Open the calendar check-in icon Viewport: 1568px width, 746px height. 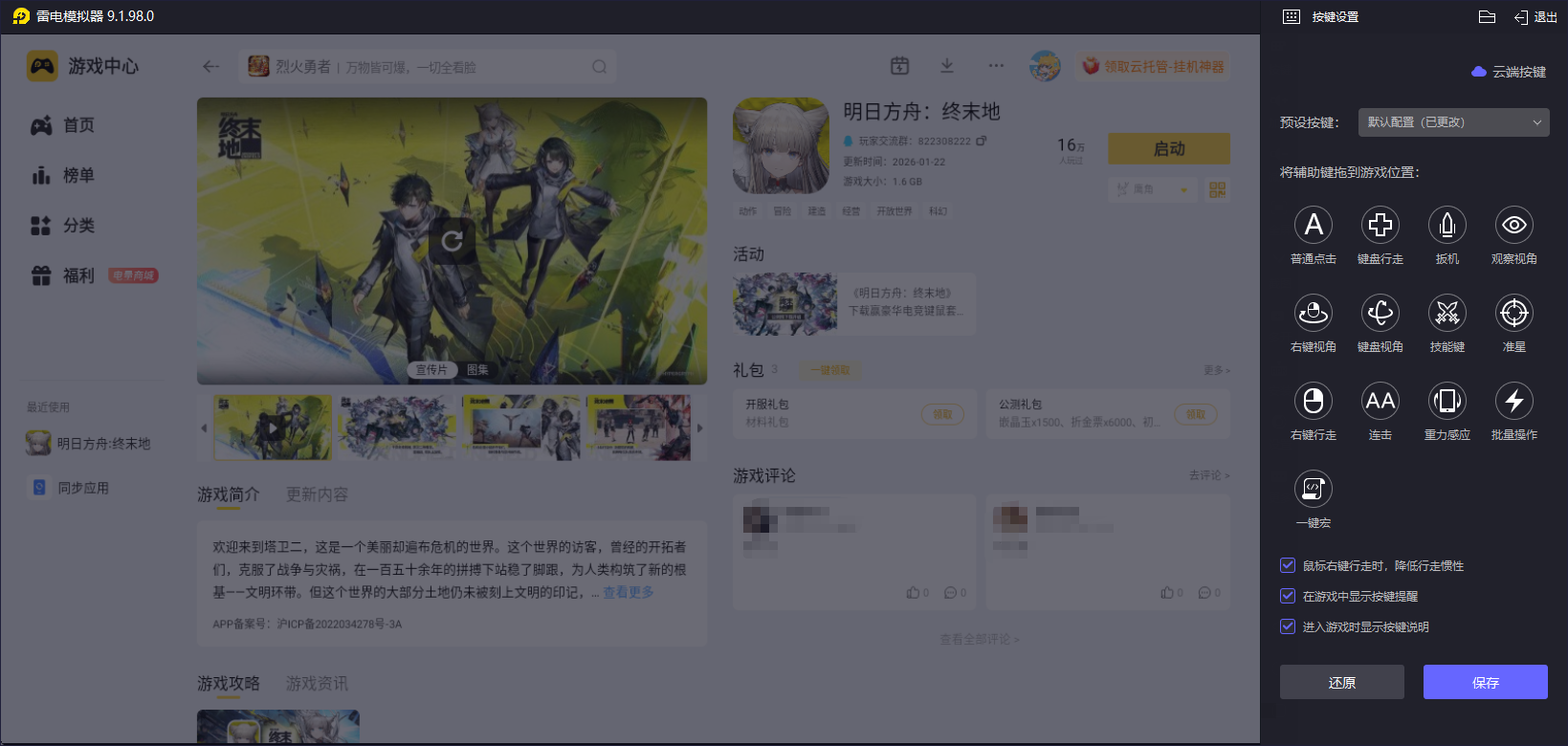899,65
